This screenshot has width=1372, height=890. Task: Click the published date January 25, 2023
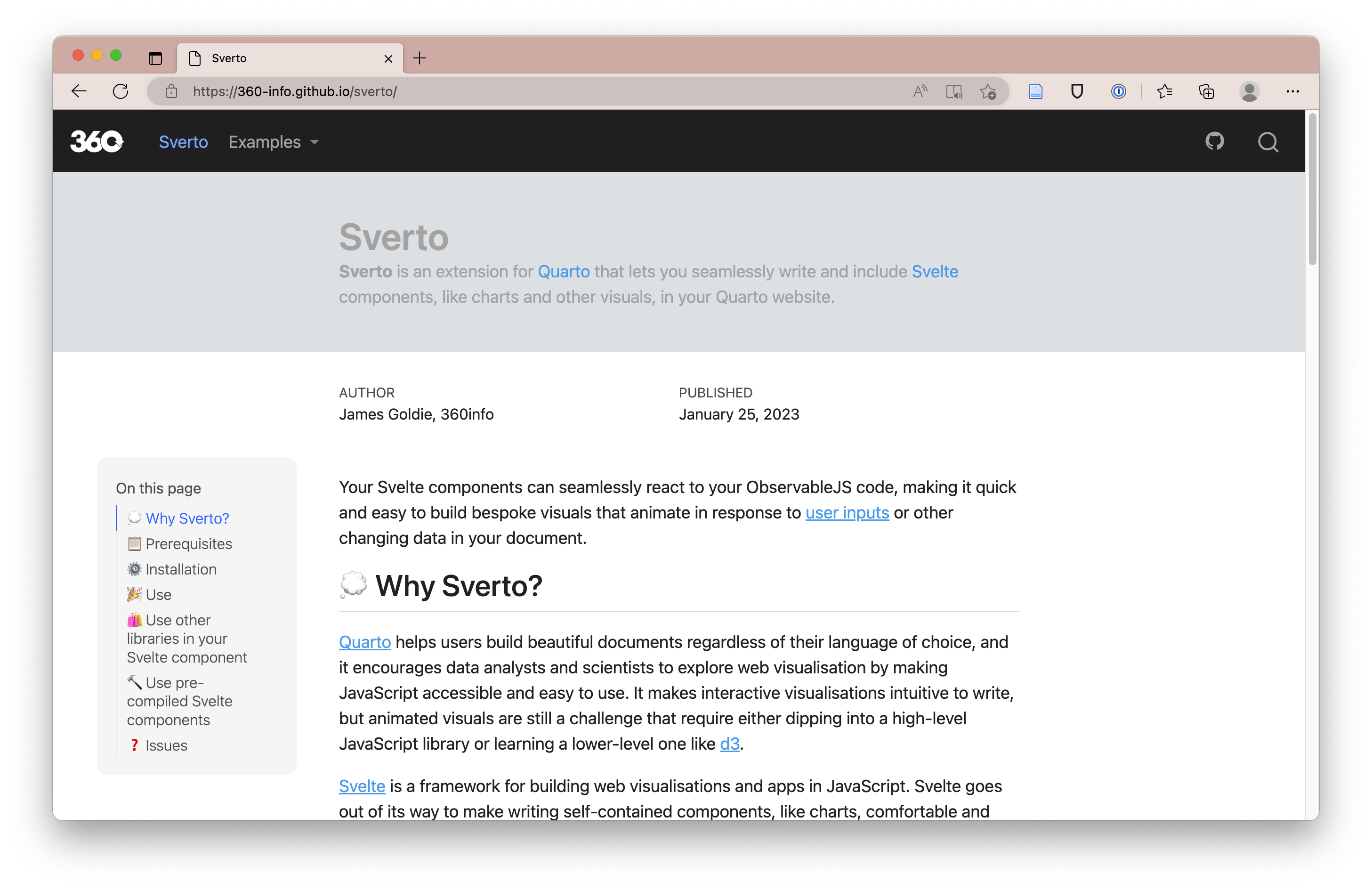738,414
